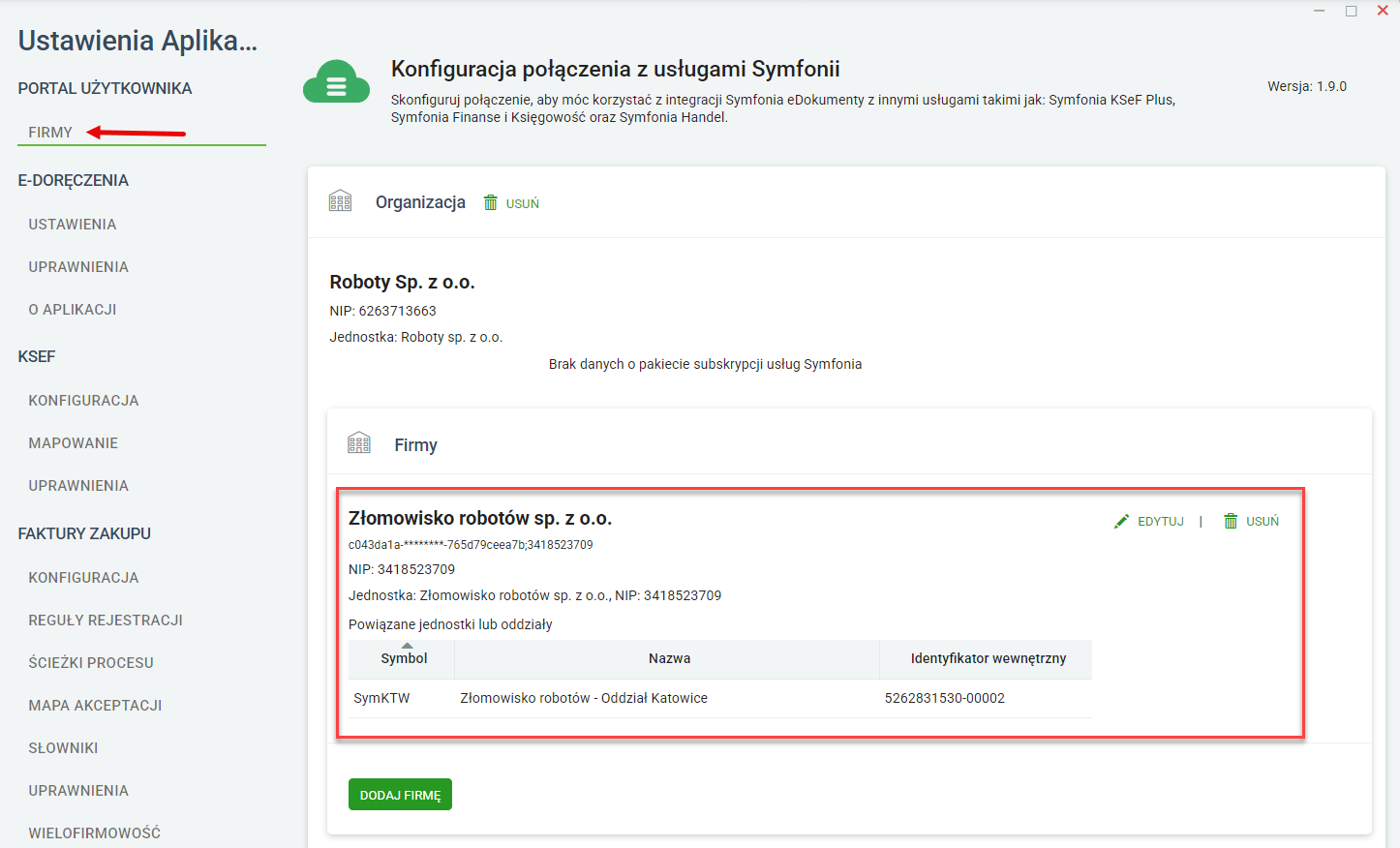Edit the Złomowisko robotów company with EDYTUJ
The width and height of the screenshot is (1400, 848).
click(1149, 522)
